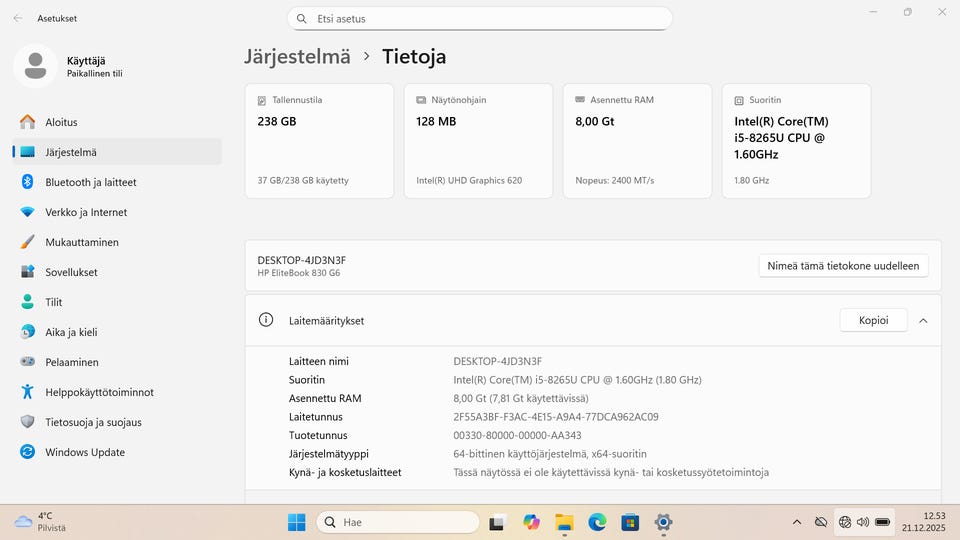Click the search magnifier icon in Etsi asetus
This screenshot has width=960, height=540.
click(x=302, y=19)
